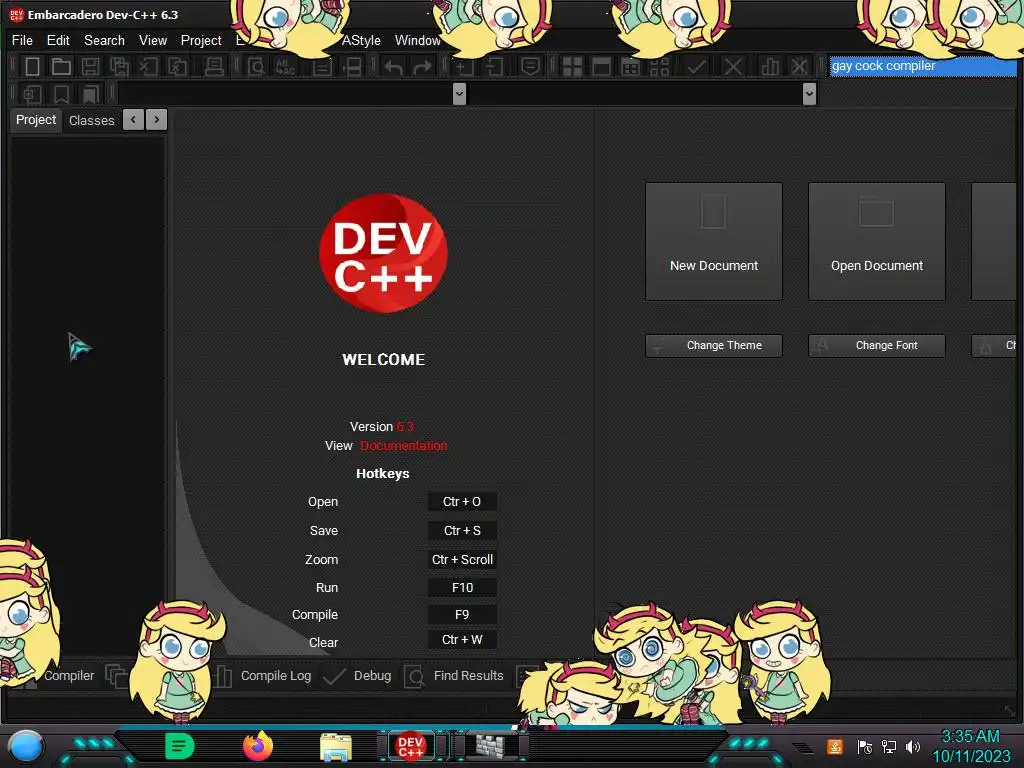This screenshot has height=768, width=1024.
Task: Click the Print toolbar icon
Action: [214, 67]
